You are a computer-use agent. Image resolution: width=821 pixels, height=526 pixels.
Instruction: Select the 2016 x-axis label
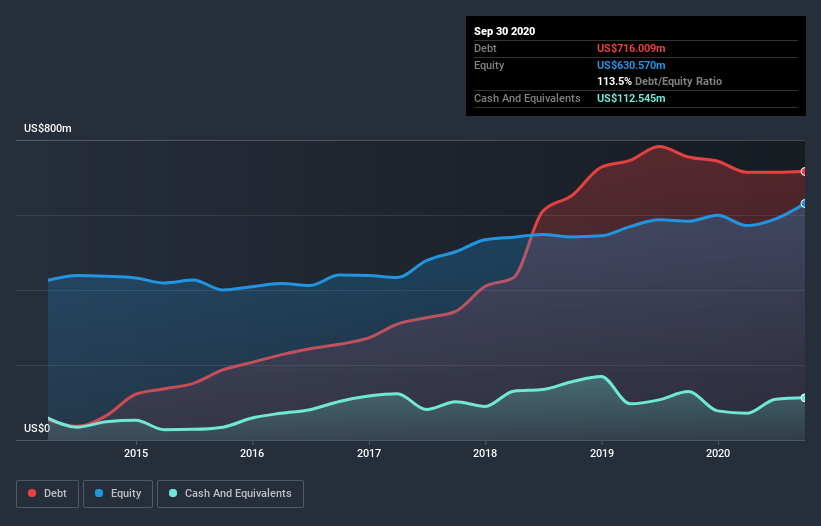pos(252,453)
